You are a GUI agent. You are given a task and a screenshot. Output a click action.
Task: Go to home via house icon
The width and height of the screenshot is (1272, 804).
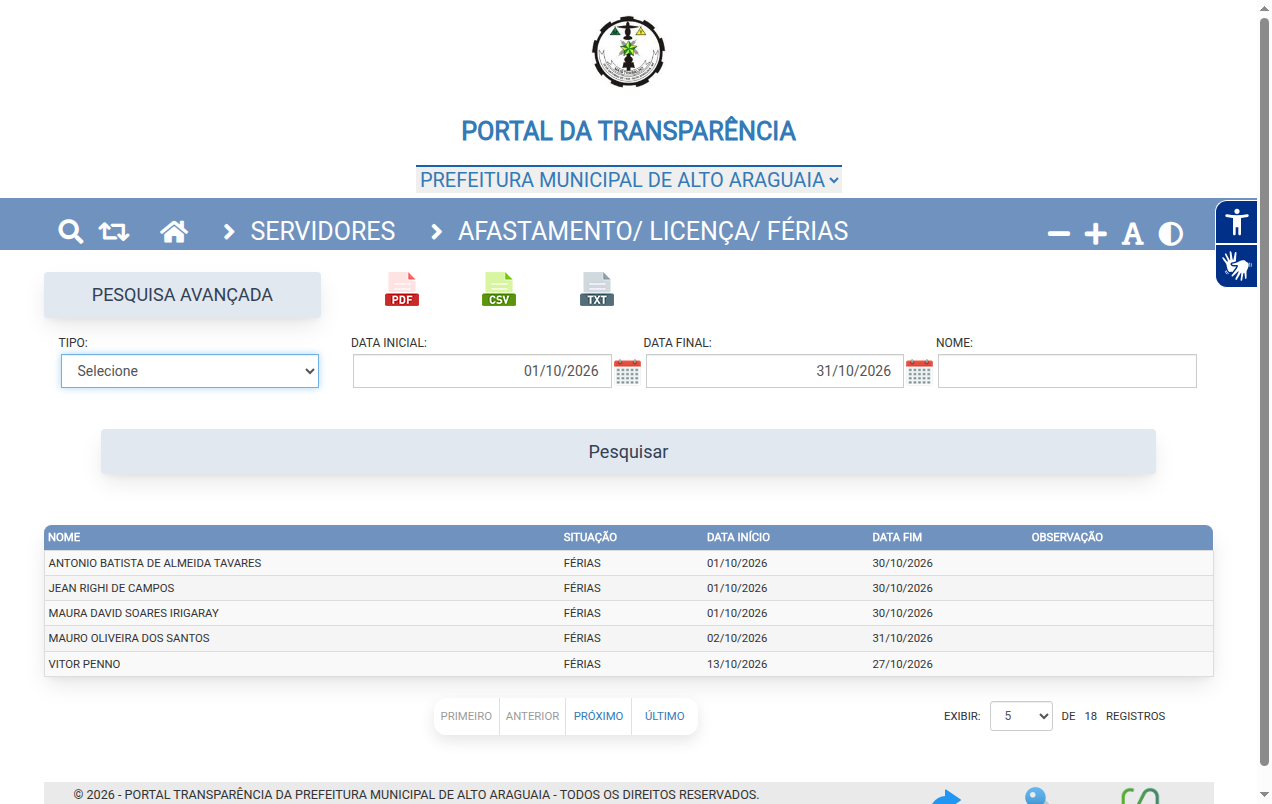[x=174, y=232]
